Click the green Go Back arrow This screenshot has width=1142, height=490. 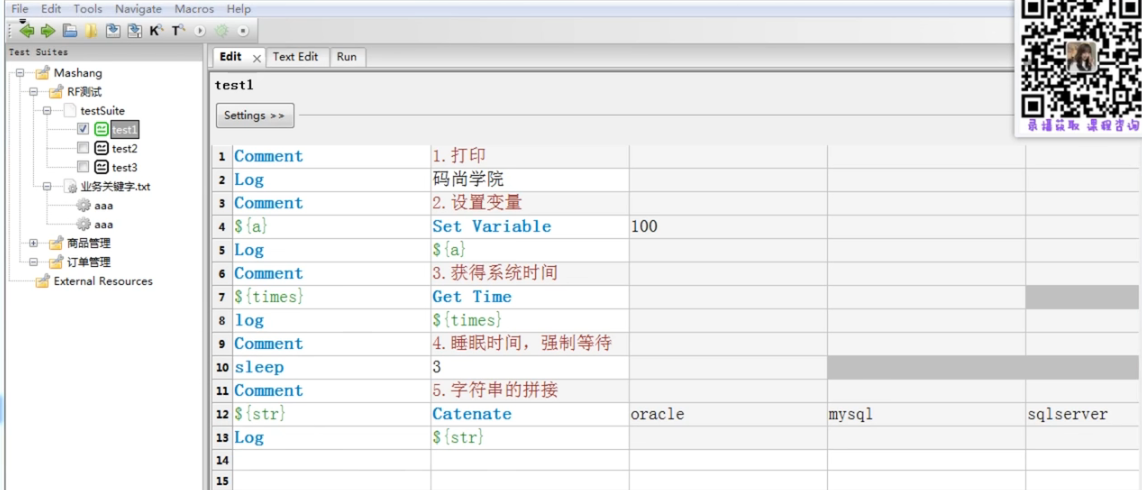coord(27,31)
